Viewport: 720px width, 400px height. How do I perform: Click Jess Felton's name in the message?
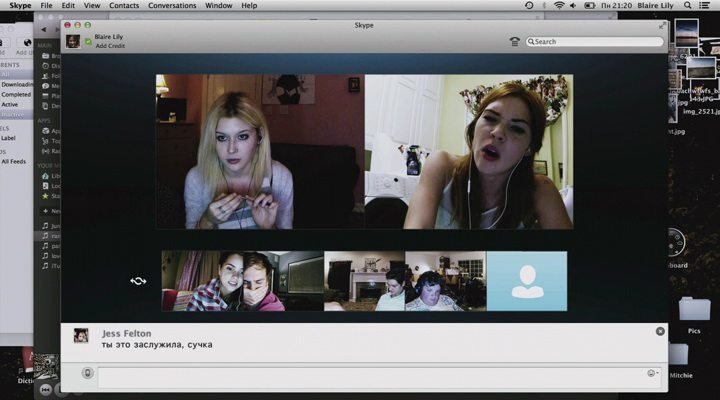(128, 333)
